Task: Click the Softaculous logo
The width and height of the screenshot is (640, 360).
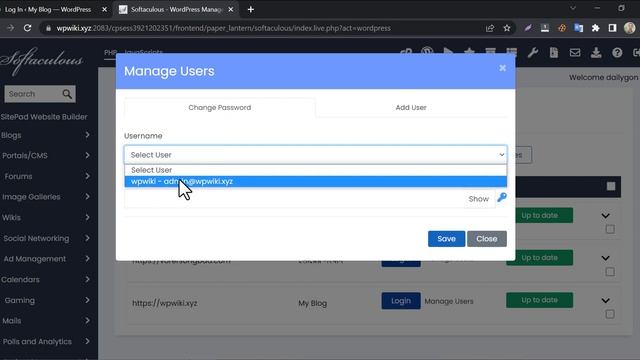Action: click(42, 60)
